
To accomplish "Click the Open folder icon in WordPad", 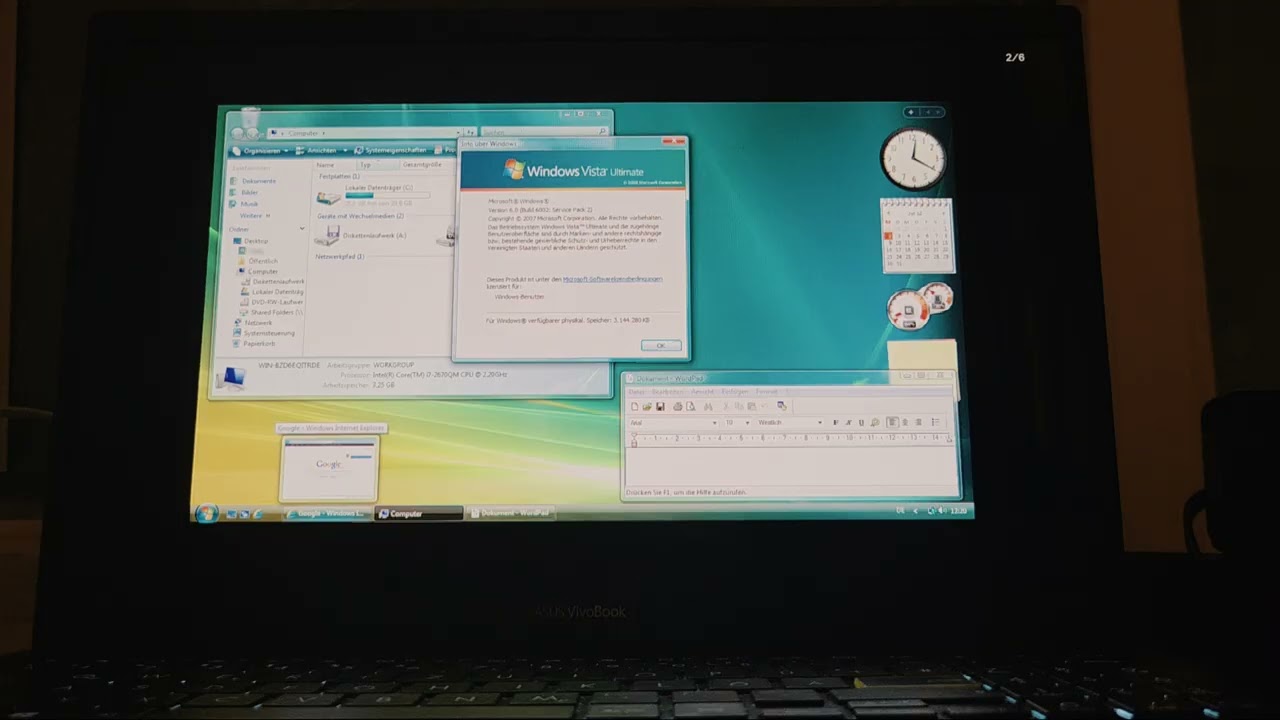I will click(x=647, y=406).
